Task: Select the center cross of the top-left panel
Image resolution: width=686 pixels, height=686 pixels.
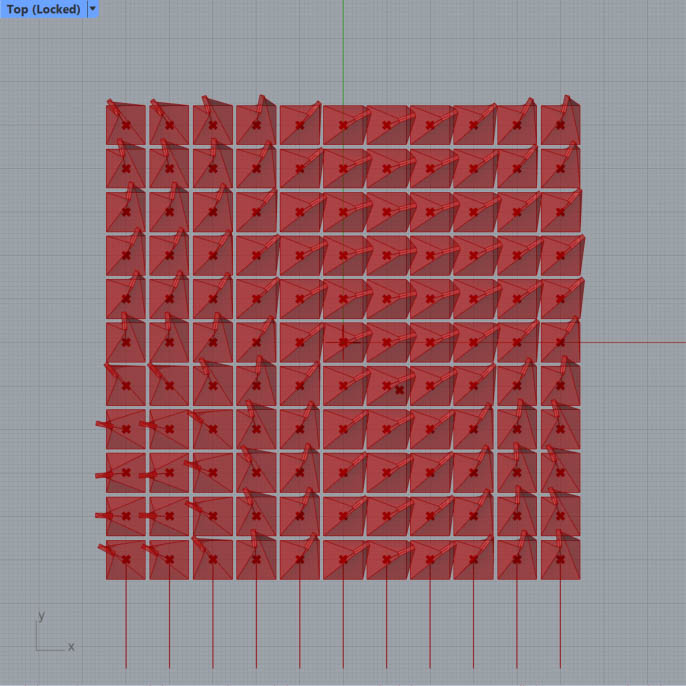Action: (126, 126)
